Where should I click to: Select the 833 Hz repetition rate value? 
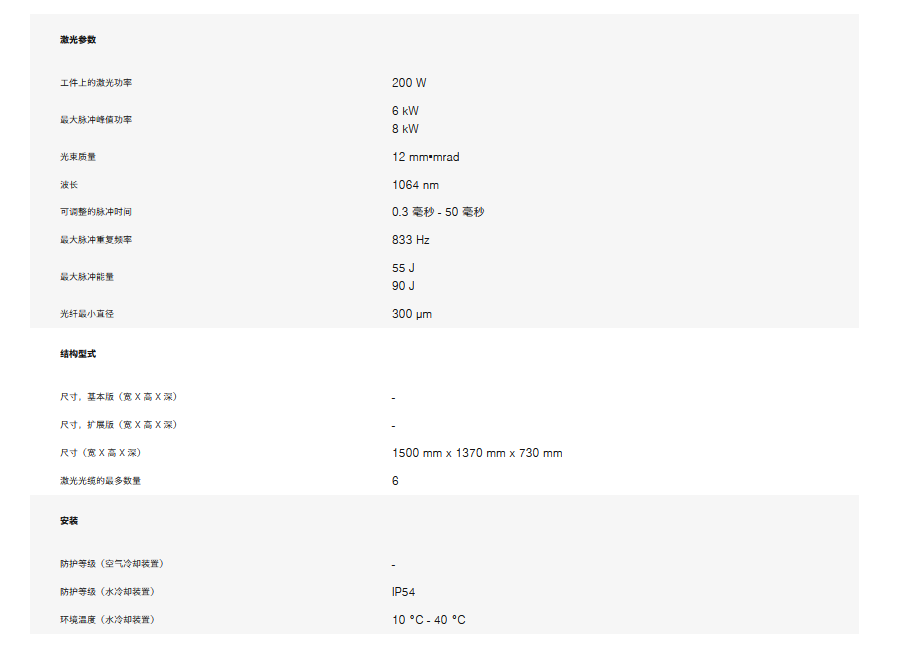[x=410, y=240]
